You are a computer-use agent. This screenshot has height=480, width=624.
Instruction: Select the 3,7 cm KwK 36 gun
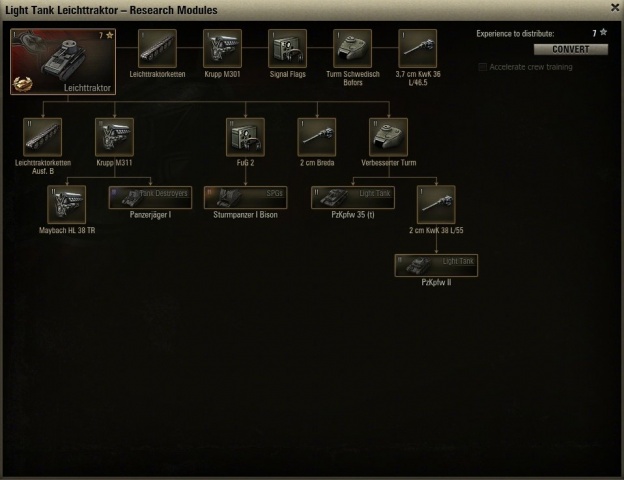[417, 48]
